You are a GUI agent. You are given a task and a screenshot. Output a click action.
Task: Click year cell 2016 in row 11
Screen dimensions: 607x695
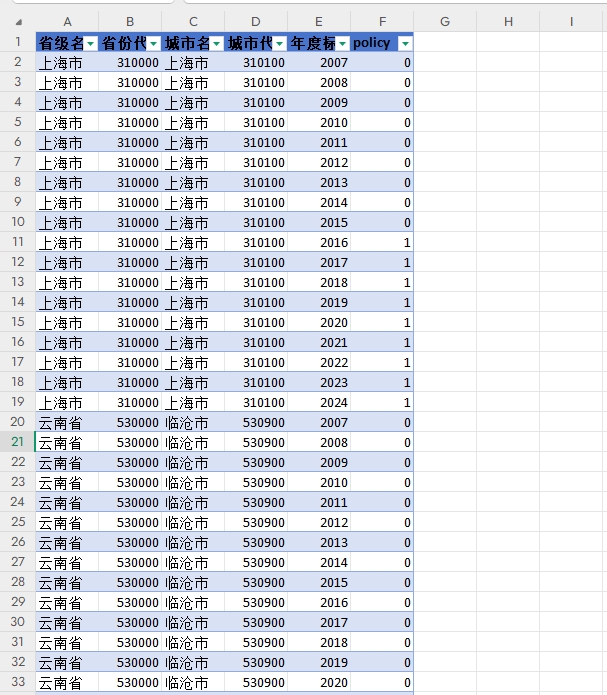pos(319,242)
